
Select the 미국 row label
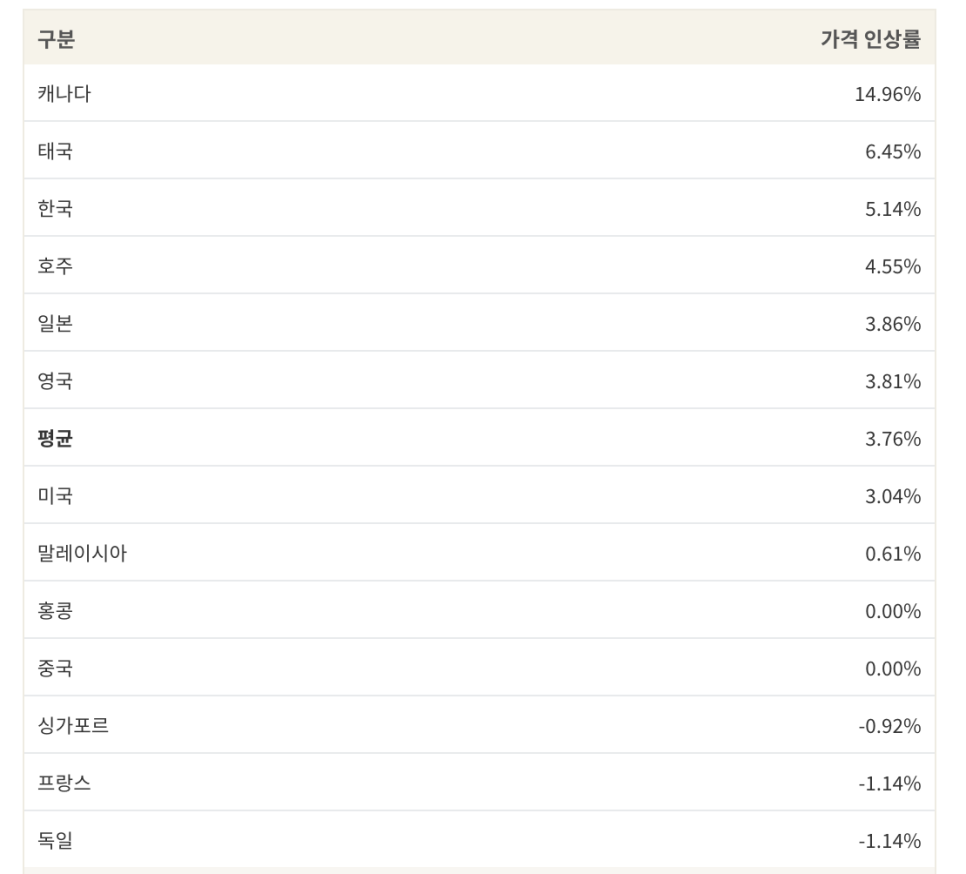point(55,495)
